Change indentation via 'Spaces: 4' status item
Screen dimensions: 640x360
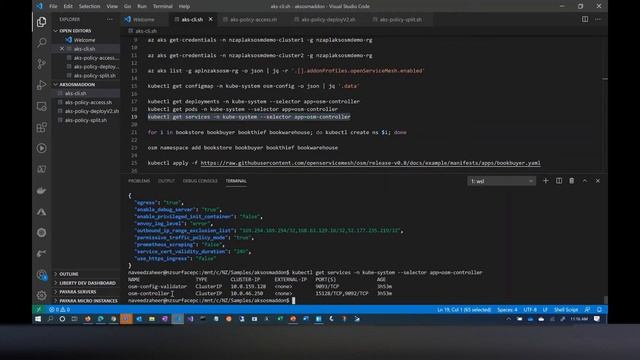point(507,310)
